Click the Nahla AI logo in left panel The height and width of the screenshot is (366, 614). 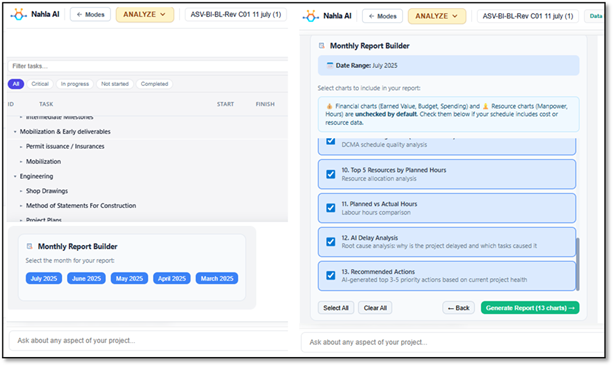click(18, 15)
